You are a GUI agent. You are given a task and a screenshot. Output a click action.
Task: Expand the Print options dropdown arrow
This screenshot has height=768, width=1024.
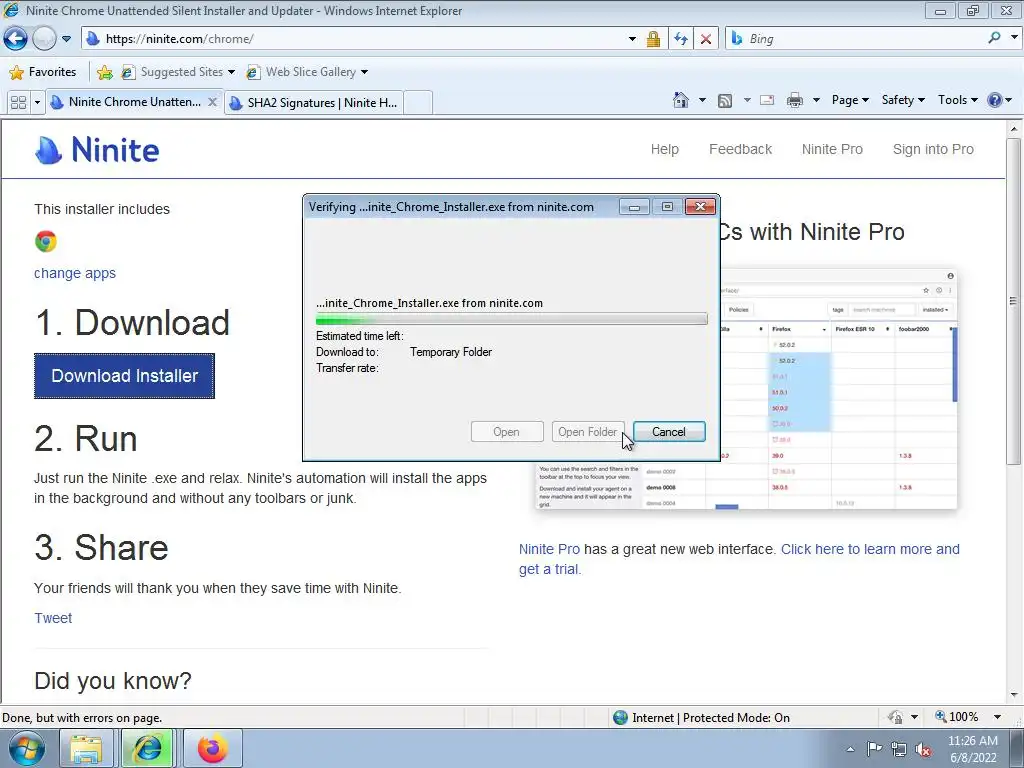point(816,100)
